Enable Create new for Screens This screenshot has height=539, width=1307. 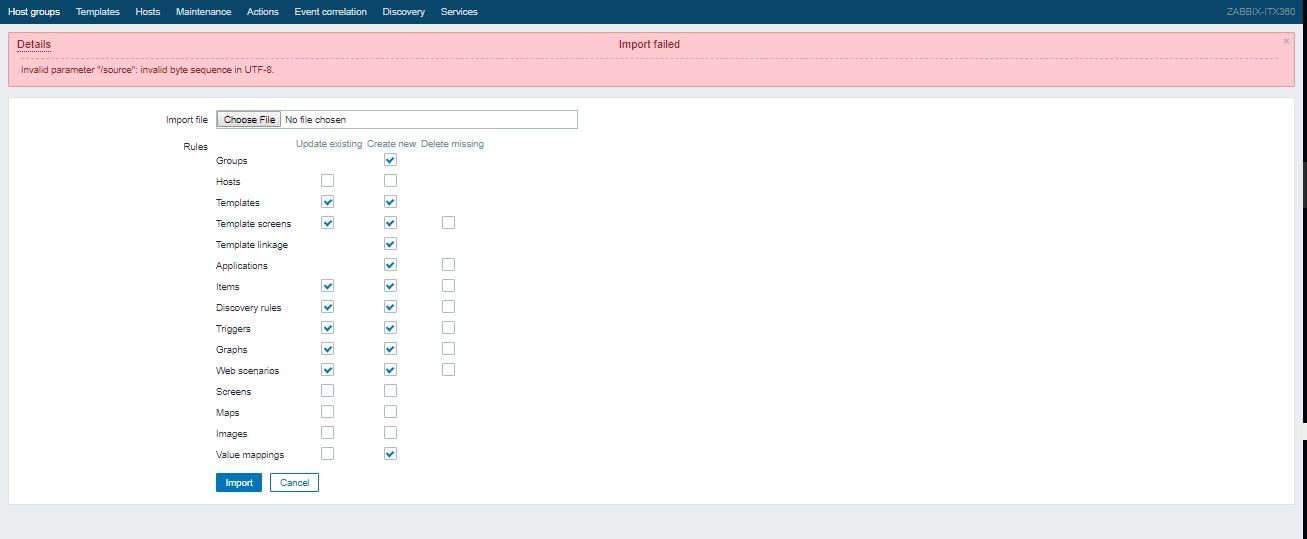[x=390, y=391]
